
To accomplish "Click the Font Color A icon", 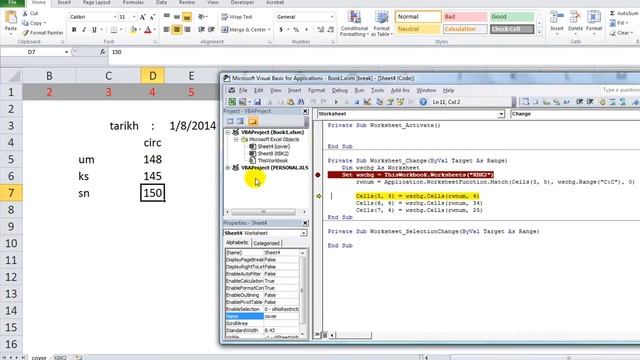I will (x=148, y=30).
